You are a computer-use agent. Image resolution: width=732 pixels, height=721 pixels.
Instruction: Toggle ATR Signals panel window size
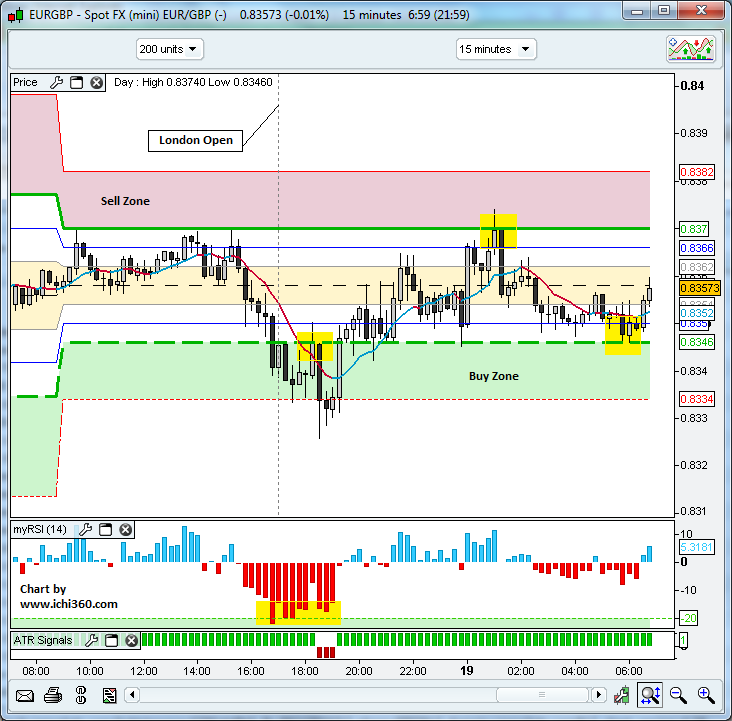click(111, 640)
